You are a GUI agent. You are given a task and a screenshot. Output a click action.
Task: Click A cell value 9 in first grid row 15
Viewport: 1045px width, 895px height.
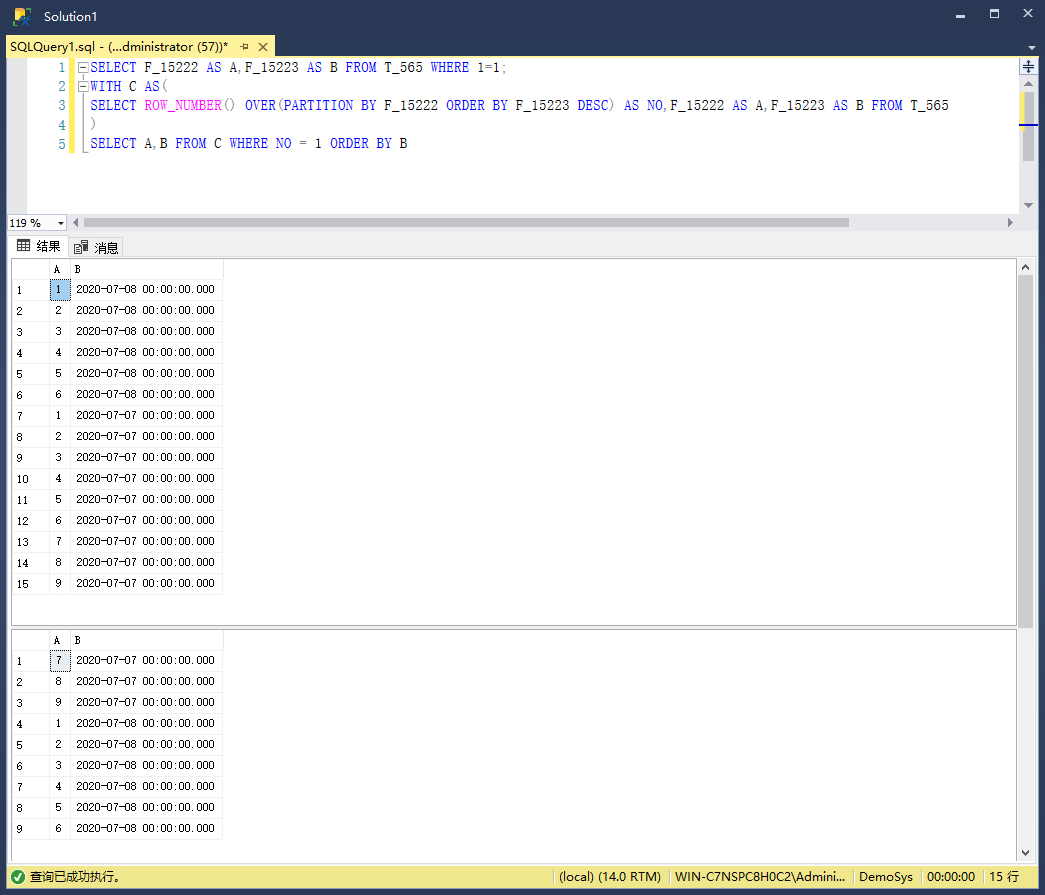(x=60, y=584)
